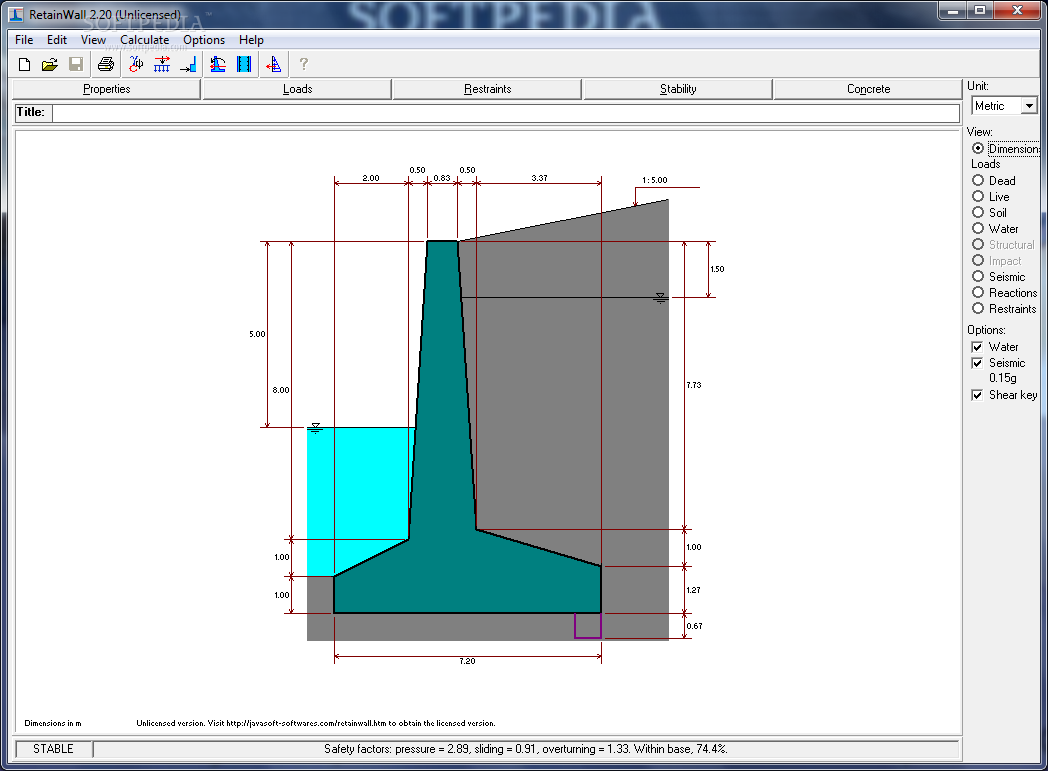Select the Seismic loads radio button

(978, 277)
